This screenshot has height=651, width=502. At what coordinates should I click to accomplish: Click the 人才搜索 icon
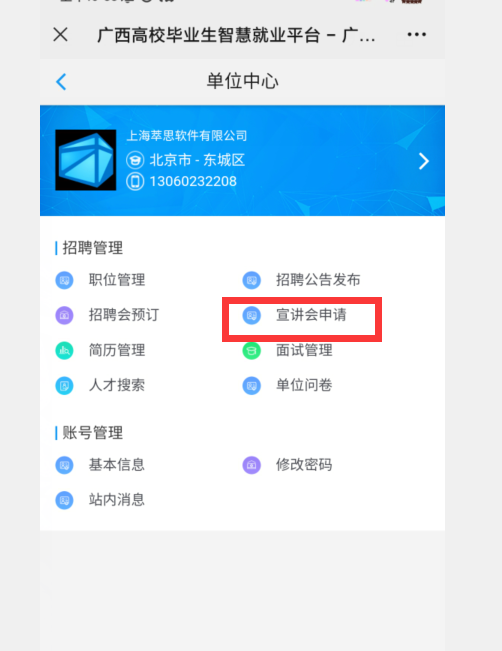(x=64, y=386)
